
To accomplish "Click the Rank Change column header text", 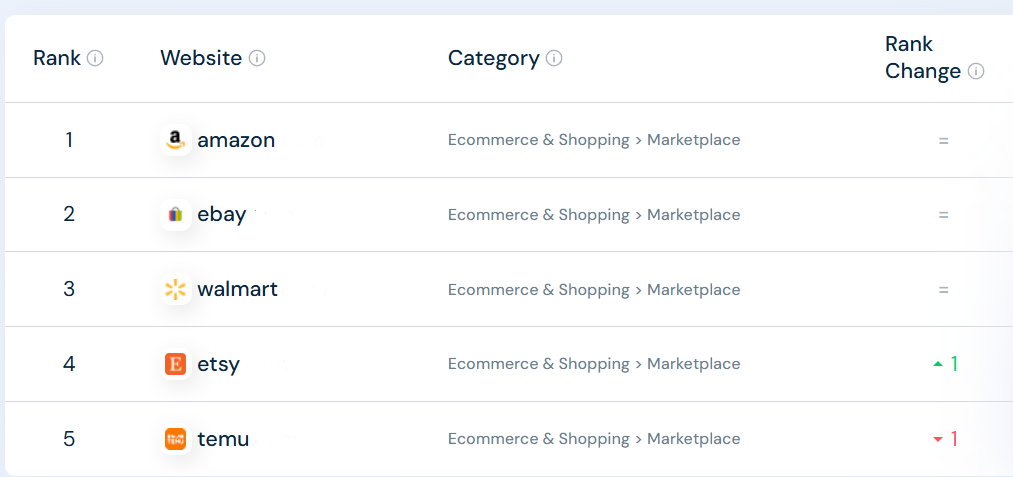I will coord(923,58).
